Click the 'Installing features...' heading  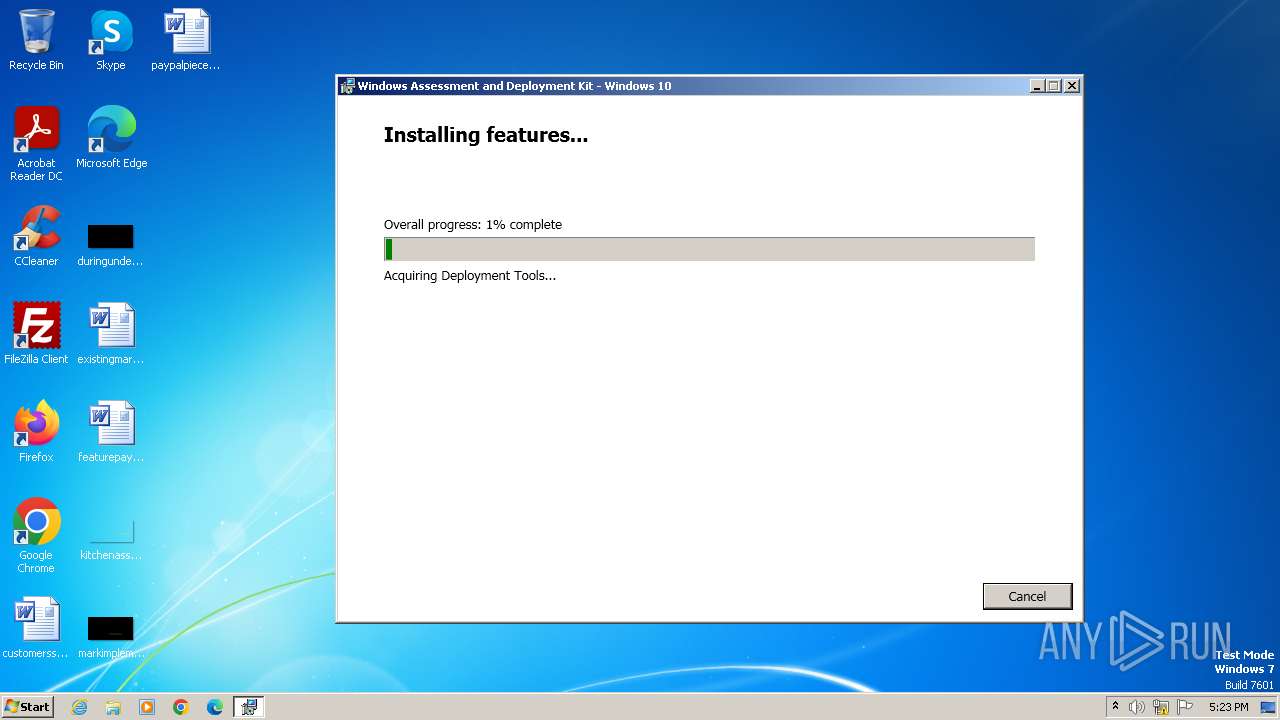click(486, 135)
